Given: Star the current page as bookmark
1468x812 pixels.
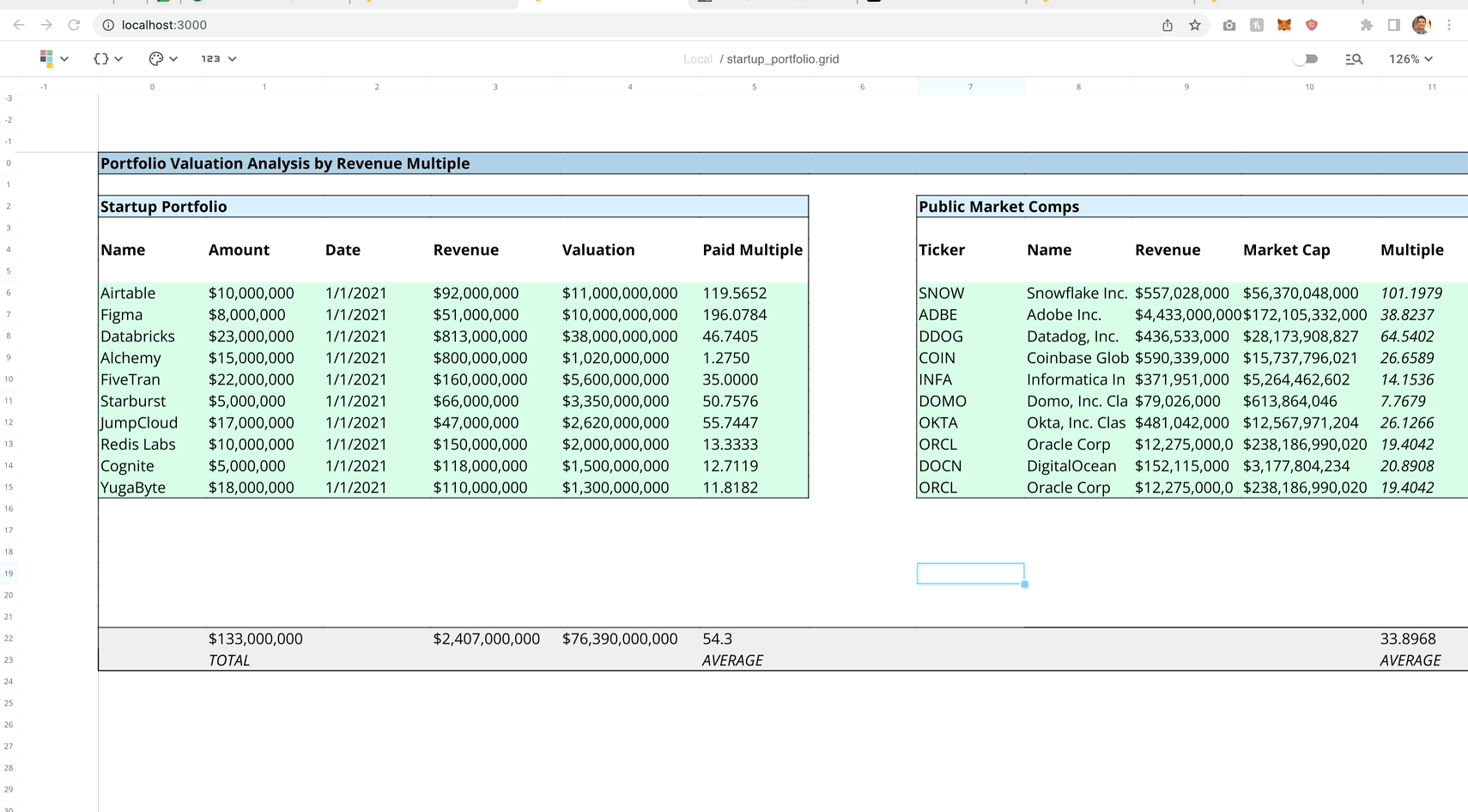Looking at the screenshot, I should coord(1194,25).
